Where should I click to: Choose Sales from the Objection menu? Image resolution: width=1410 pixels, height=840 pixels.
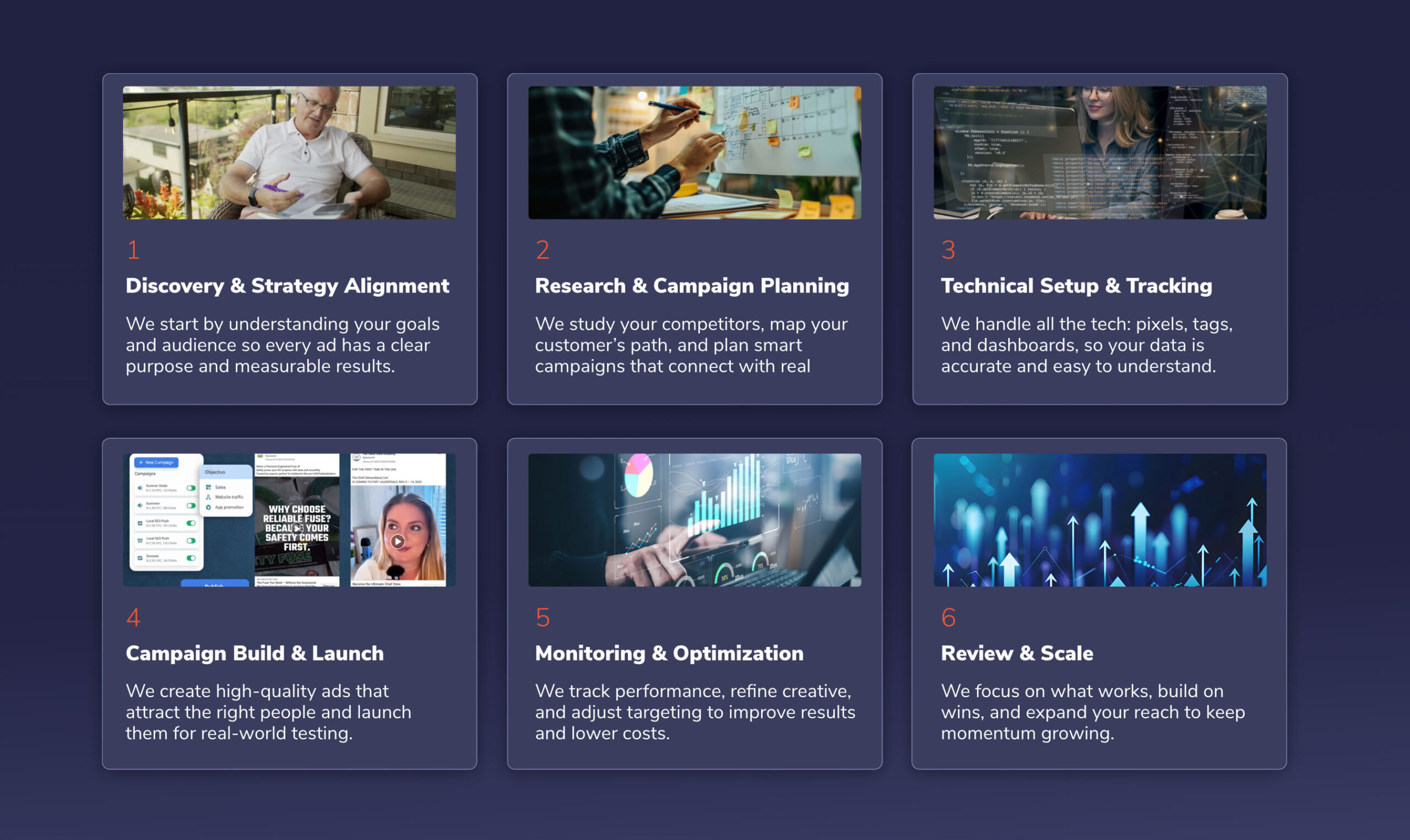coord(221,487)
